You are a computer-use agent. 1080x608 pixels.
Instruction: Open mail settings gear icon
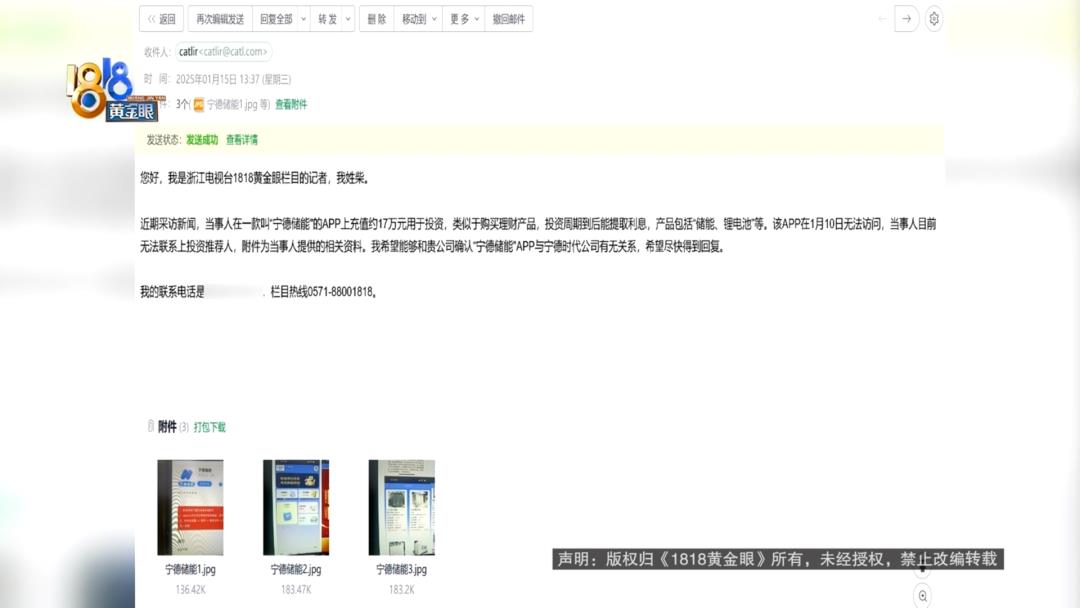934,19
